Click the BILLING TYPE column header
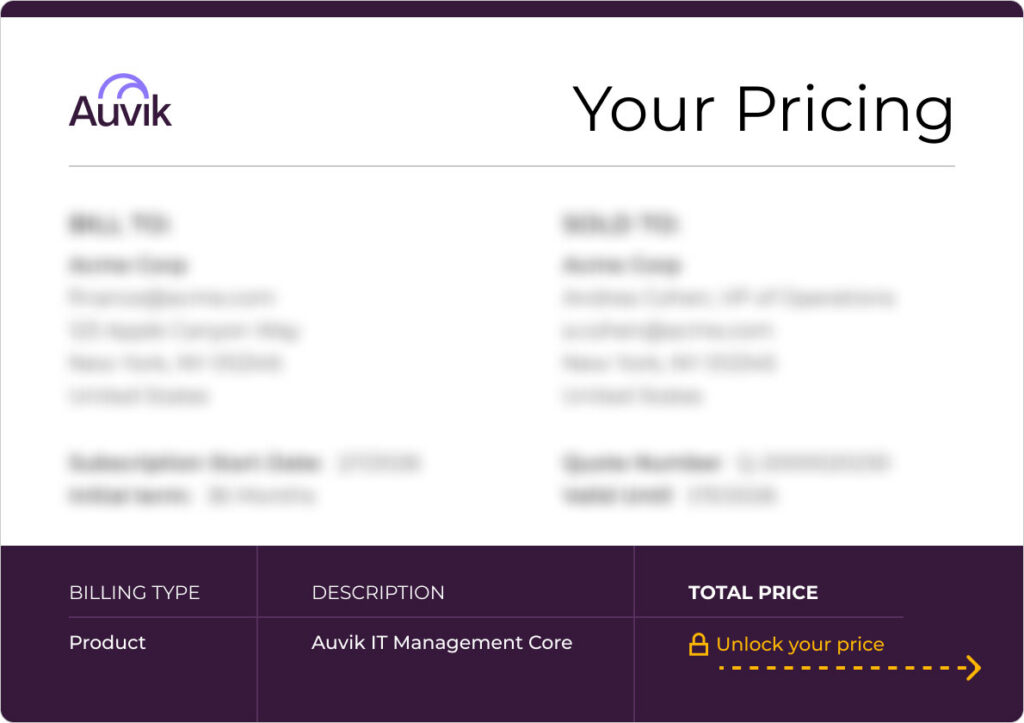This screenshot has height=723, width=1024. click(x=134, y=593)
